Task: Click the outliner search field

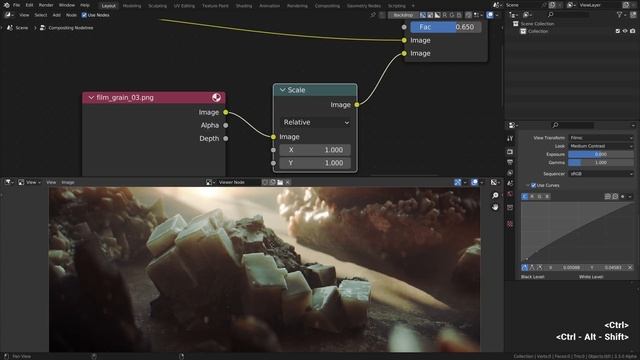Action: pyautogui.click(x=568, y=15)
